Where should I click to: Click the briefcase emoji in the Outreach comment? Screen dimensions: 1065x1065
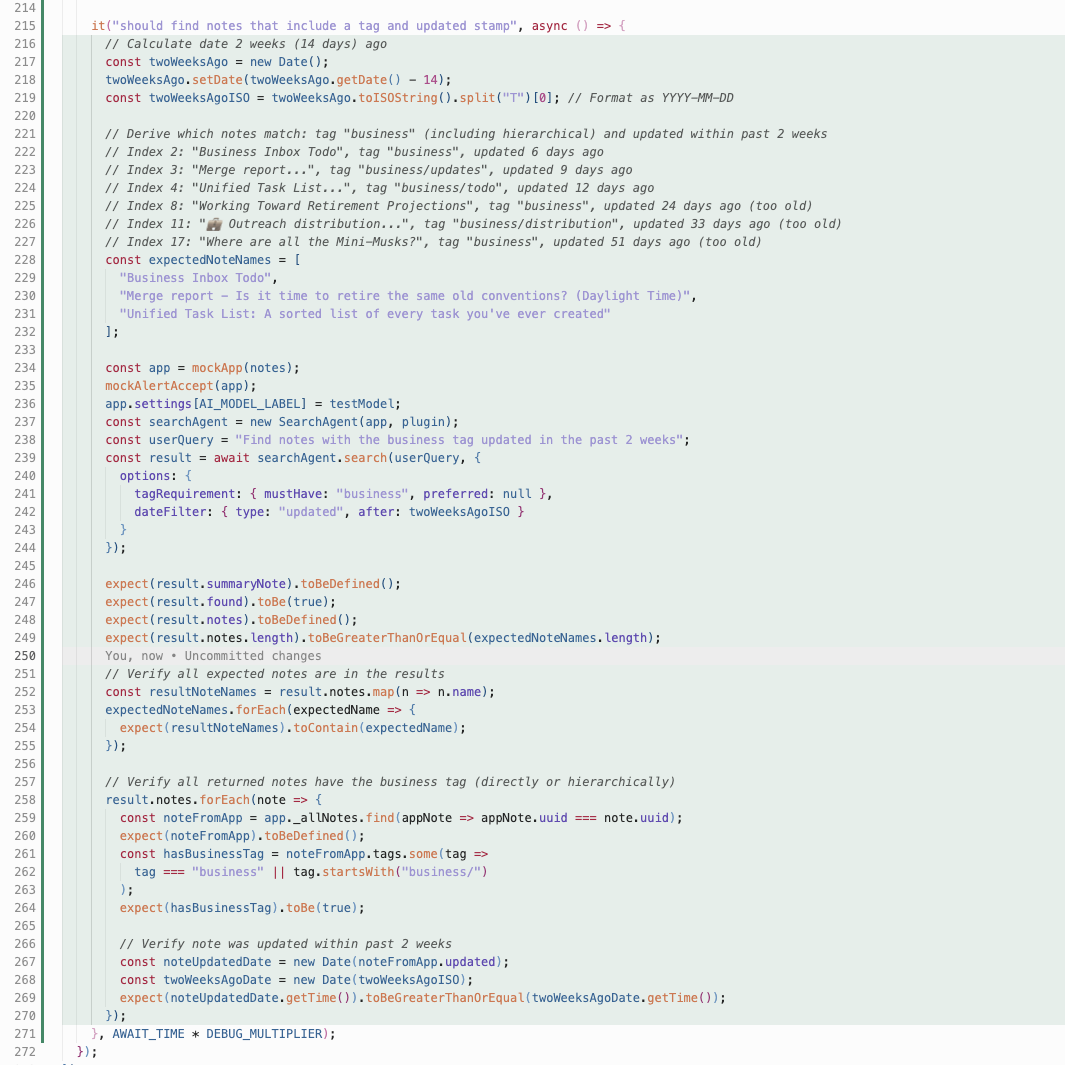coord(213,224)
